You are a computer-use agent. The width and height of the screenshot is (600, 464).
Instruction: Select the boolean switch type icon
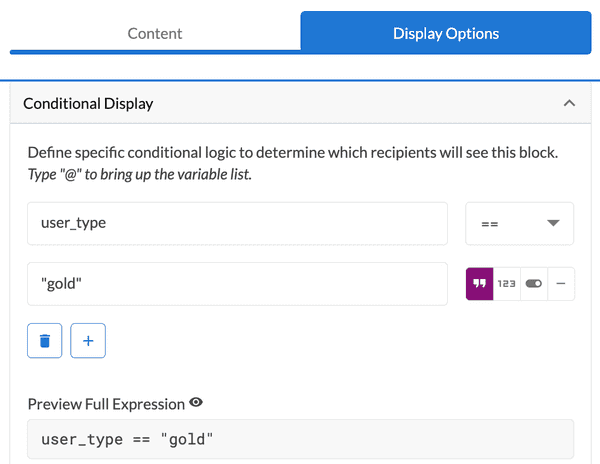[x=533, y=284]
